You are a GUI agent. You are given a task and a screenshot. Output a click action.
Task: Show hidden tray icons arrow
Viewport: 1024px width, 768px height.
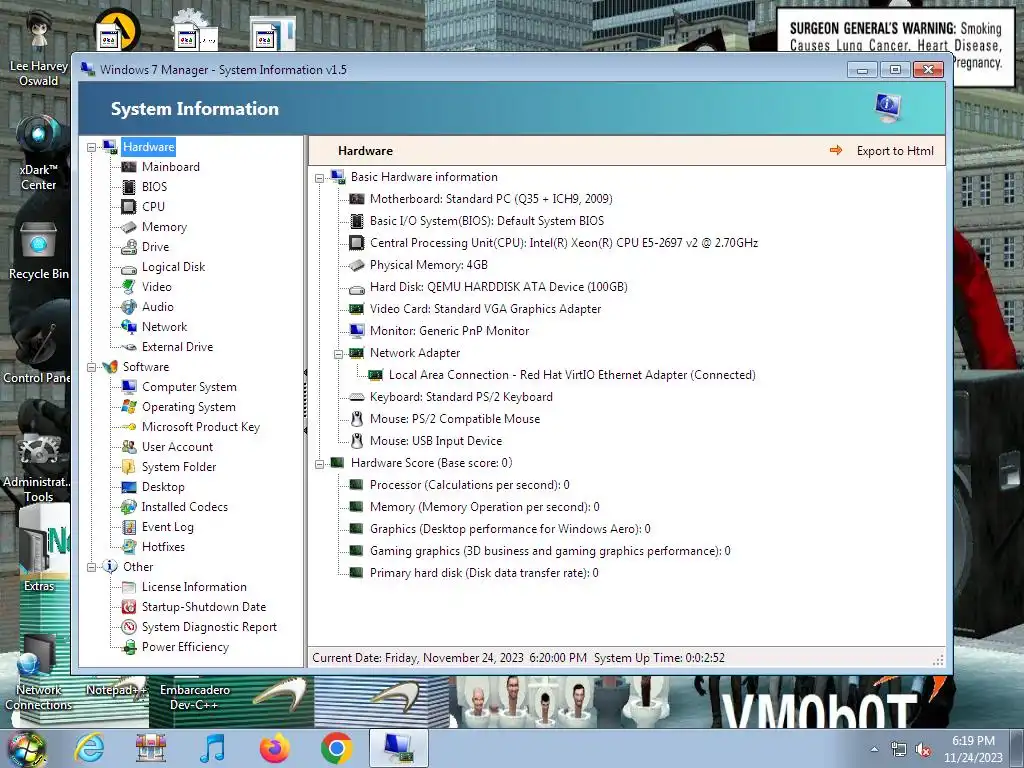click(x=874, y=750)
